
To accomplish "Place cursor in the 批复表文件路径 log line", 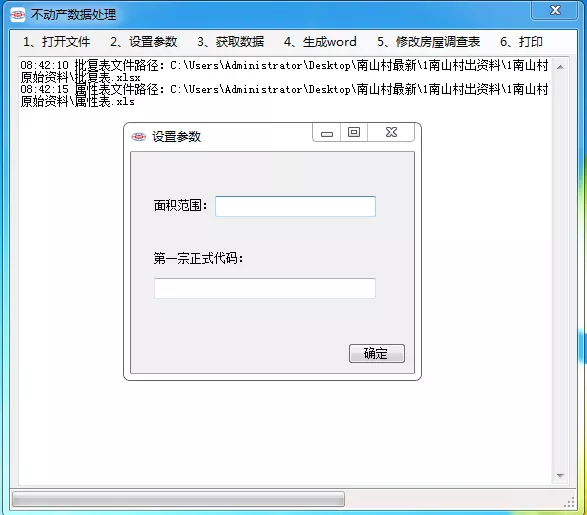I will (x=284, y=71).
